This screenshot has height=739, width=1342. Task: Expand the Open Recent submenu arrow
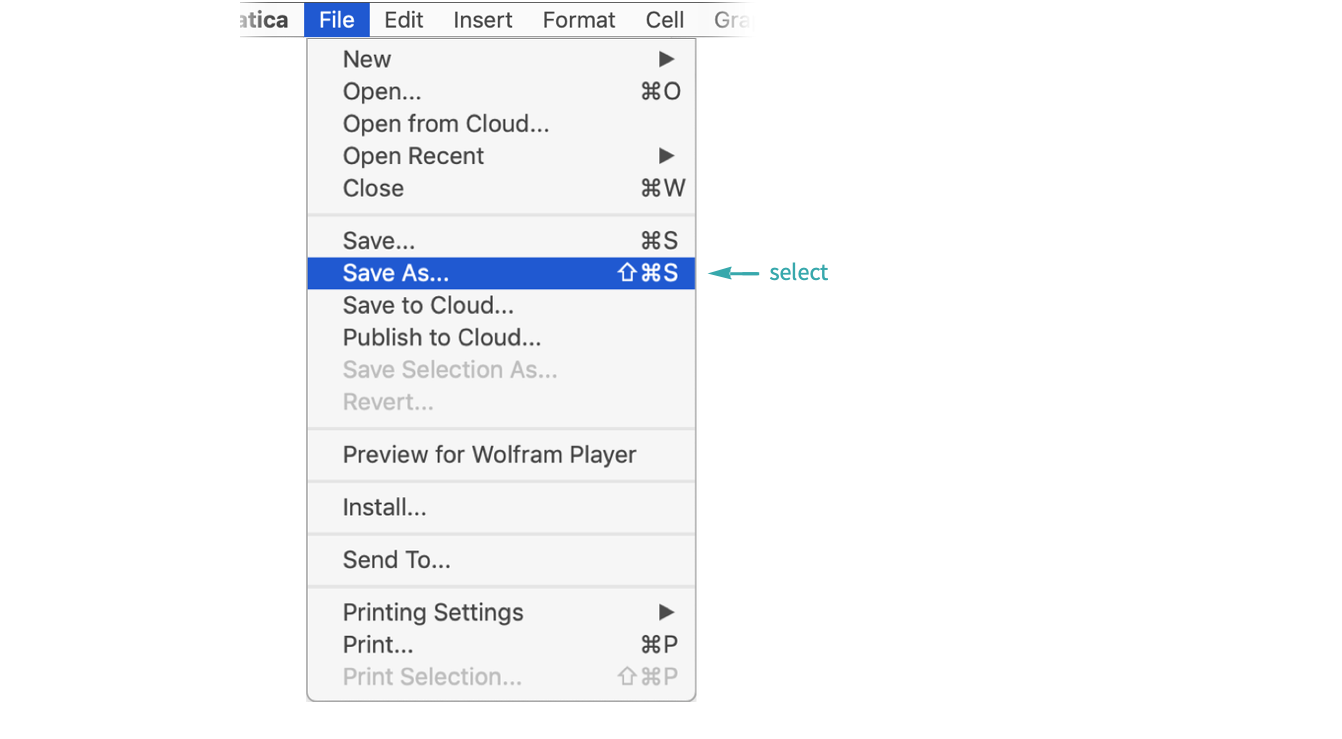point(666,156)
